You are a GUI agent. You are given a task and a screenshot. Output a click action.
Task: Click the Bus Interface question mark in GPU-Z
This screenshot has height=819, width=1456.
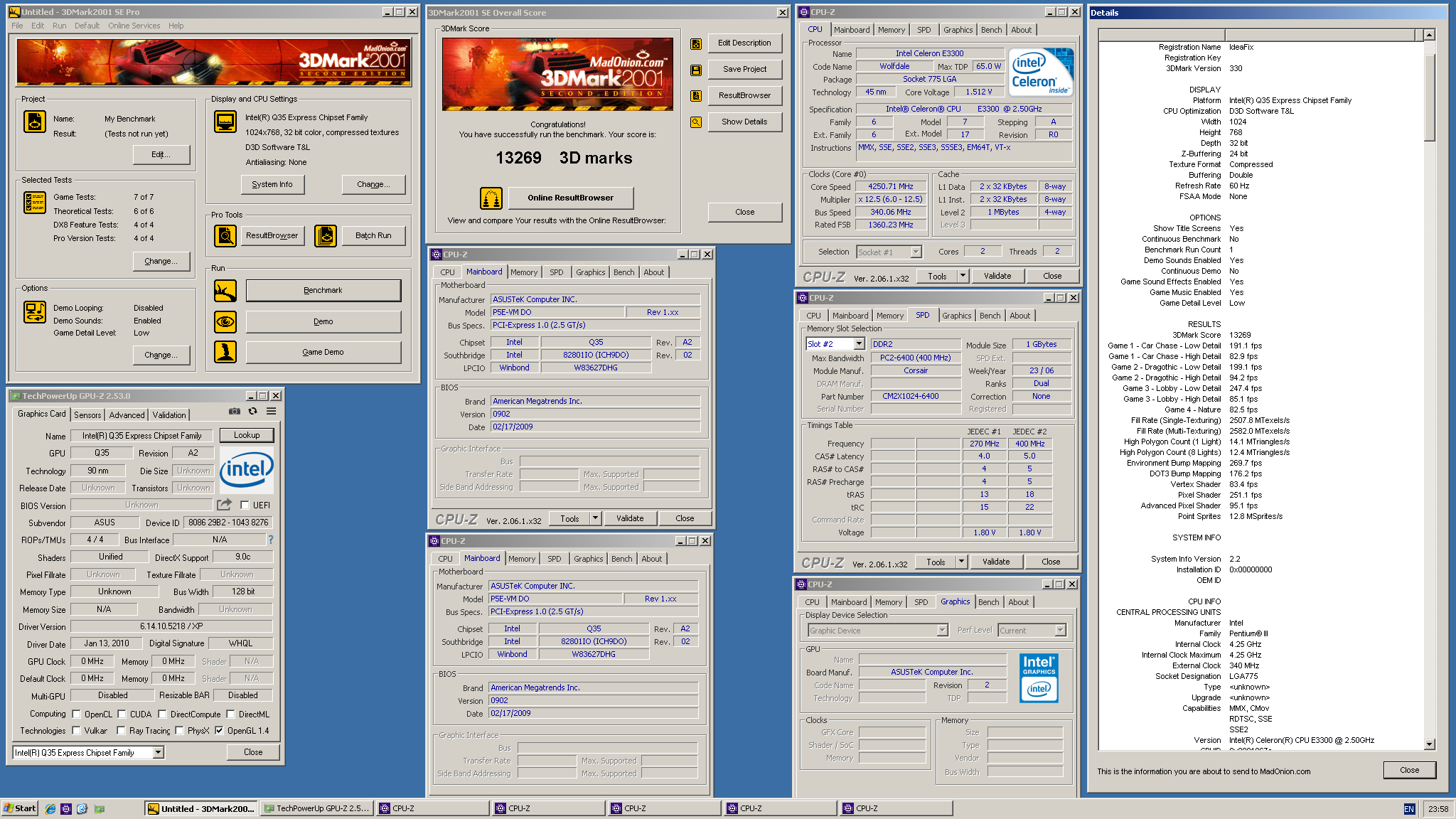tap(270, 540)
